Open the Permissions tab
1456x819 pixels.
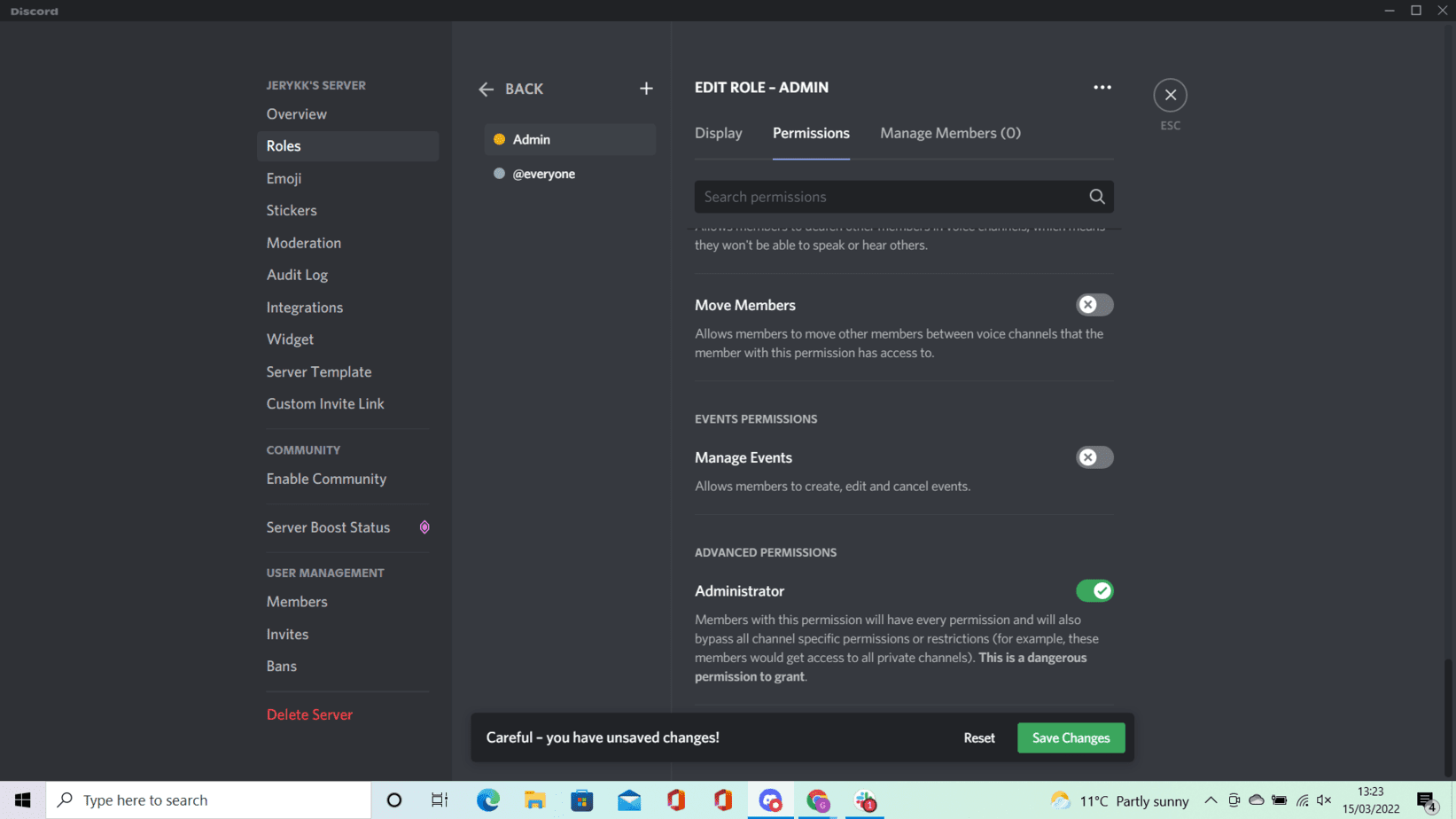[811, 133]
